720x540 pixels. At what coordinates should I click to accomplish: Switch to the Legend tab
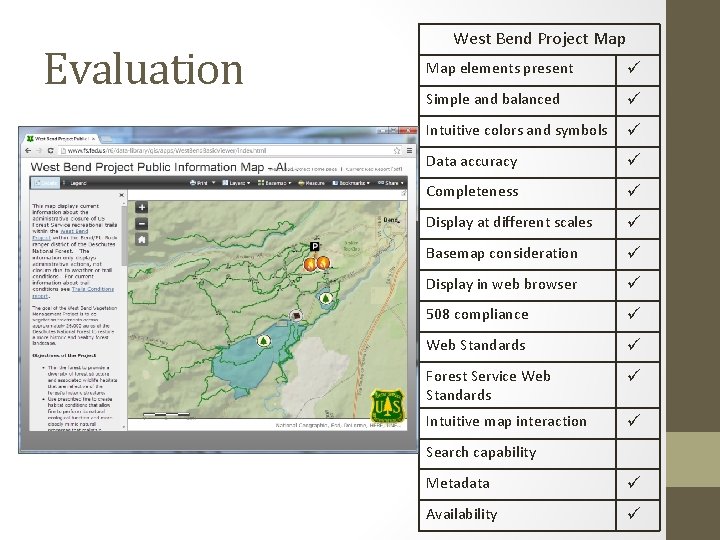(75, 183)
